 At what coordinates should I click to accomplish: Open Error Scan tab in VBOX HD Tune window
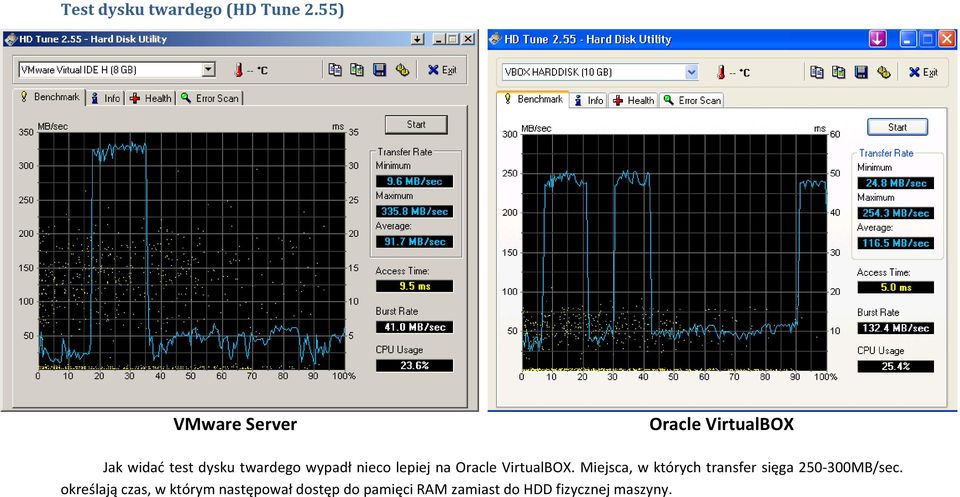[692, 100]
